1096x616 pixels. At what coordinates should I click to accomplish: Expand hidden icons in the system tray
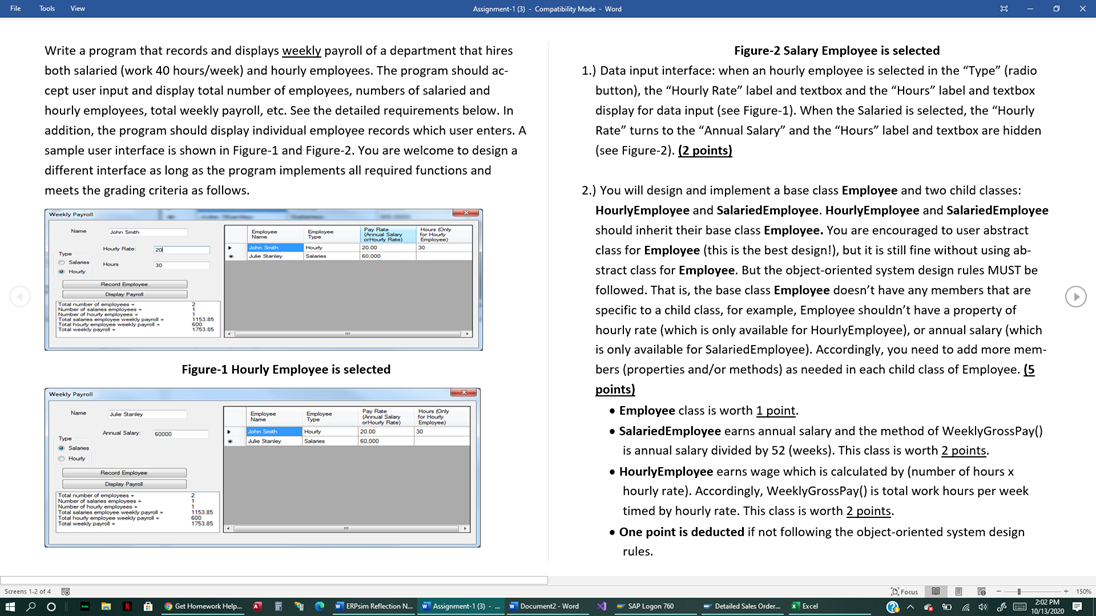[x=911, y=607]
